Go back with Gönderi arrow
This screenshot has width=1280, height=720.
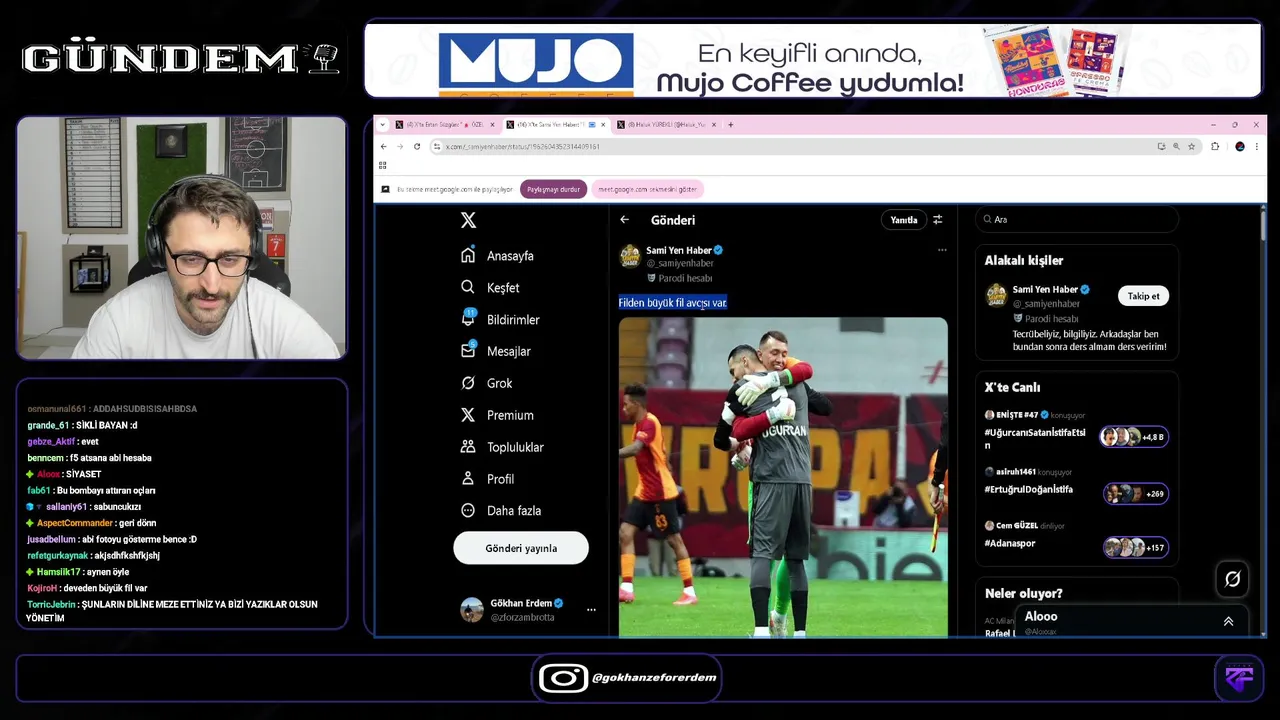pos(625,220)
